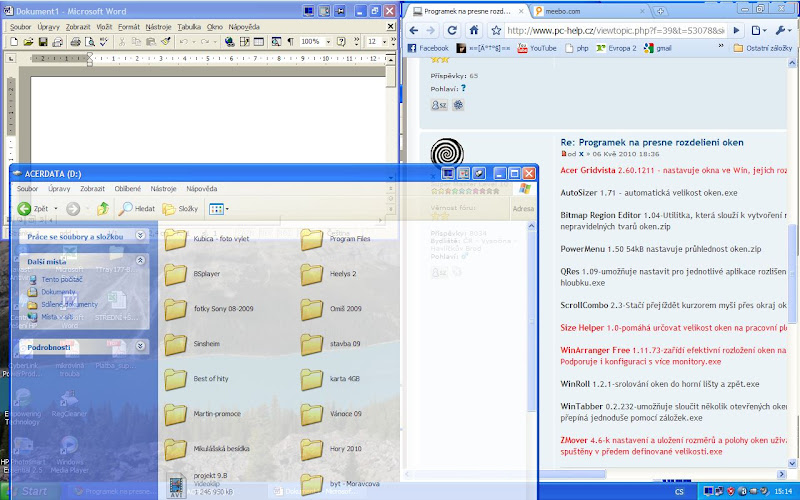Go to the Chrome home page icon
Image resolution: width=800 pixels, height=500 pixels.
(x=474, y=31)
